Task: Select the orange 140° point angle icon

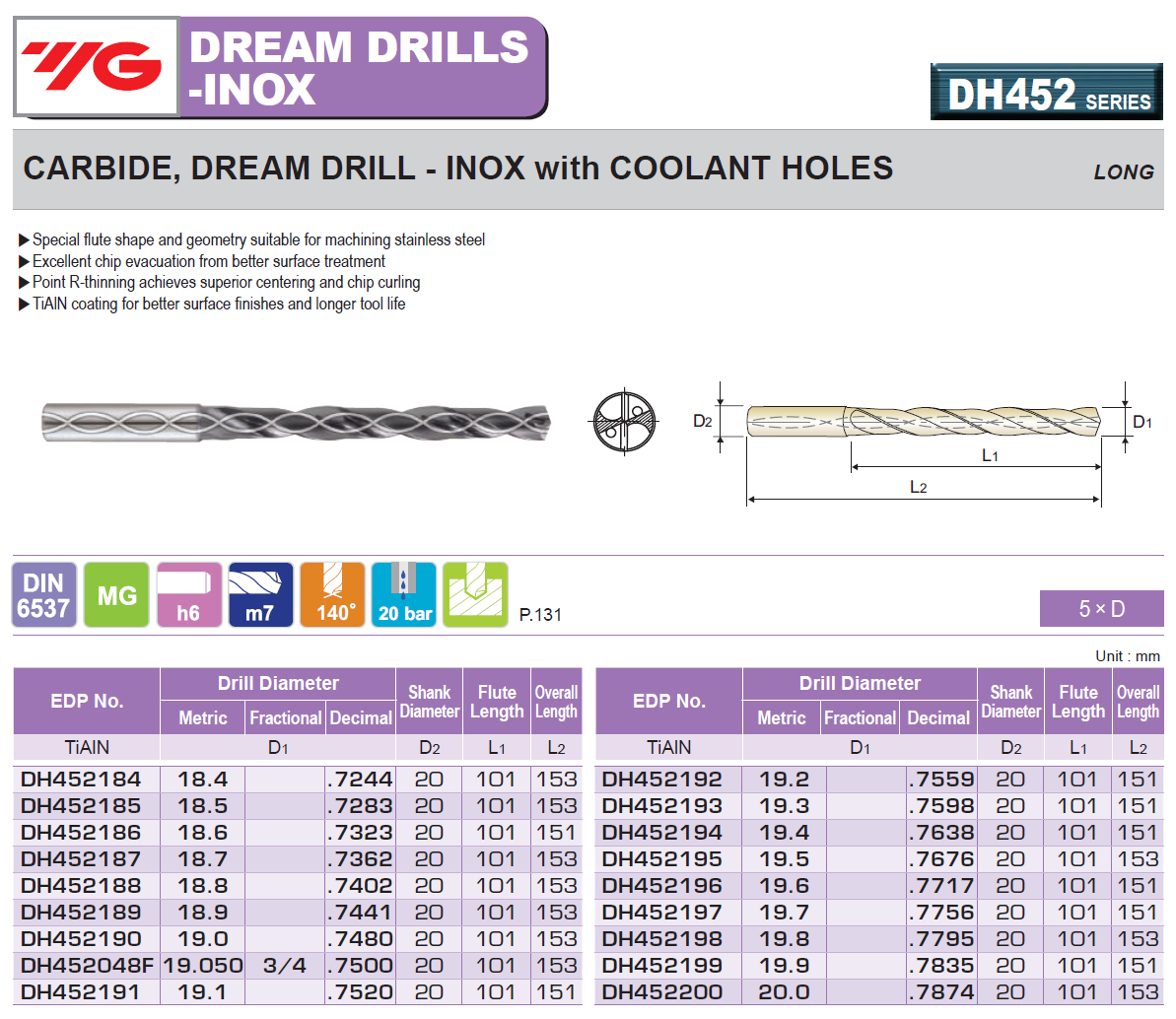Action: click(332, 595)
